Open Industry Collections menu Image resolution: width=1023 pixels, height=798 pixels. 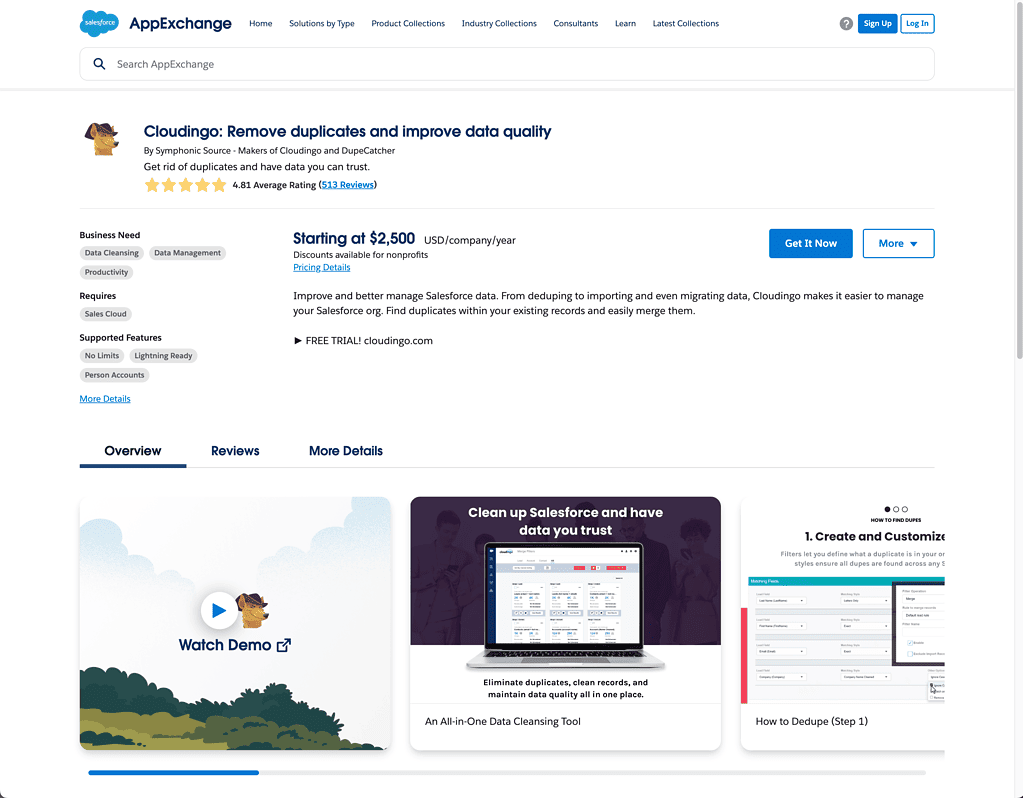pyautogui.click(x=499, y=23)
